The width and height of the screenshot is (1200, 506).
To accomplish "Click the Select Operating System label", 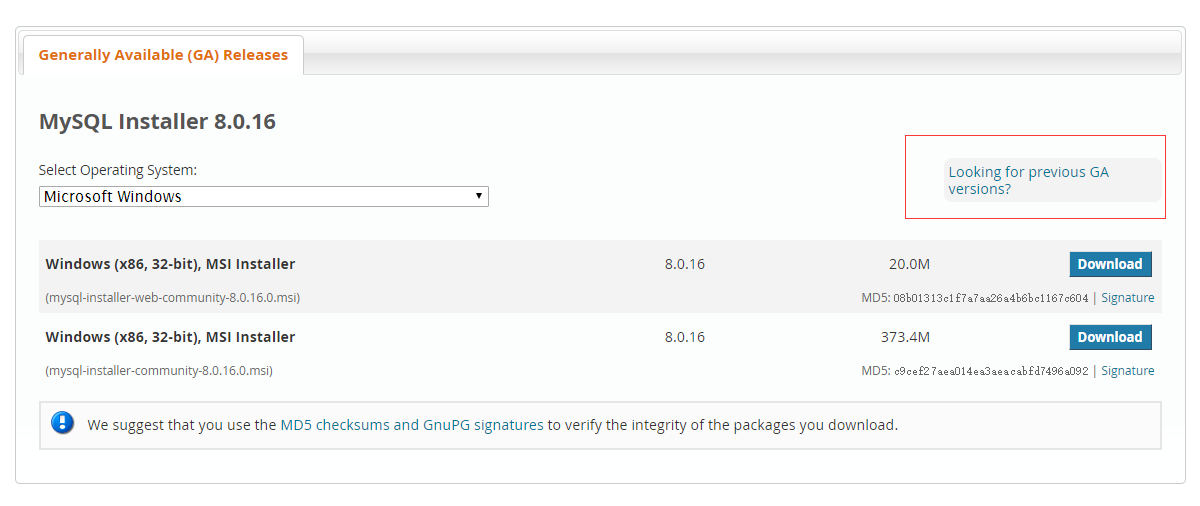I will coord(118,170).
